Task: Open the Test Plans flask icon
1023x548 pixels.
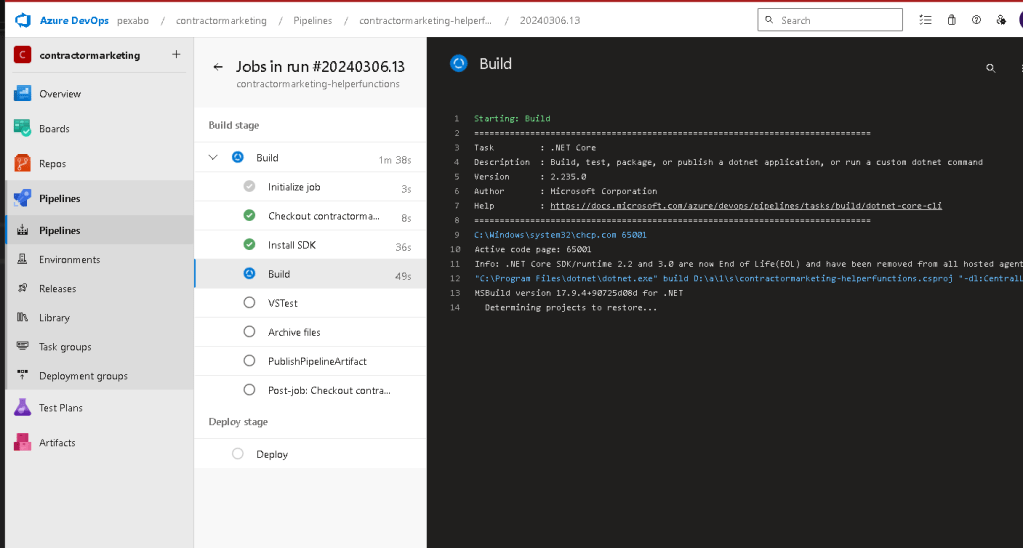Action: pyautogui.click(x=22, y=408)
